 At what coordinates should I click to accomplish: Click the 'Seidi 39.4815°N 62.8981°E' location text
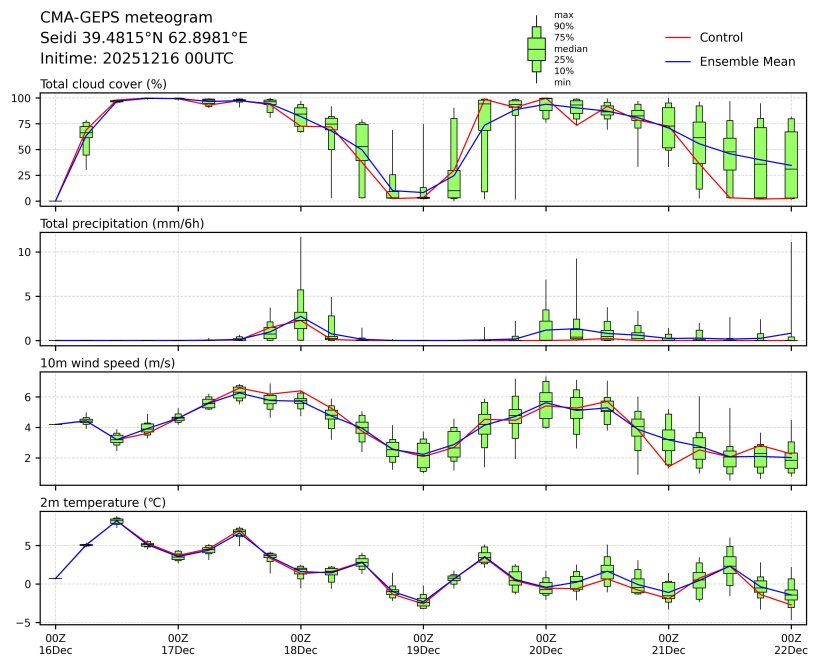pos(144,38)
